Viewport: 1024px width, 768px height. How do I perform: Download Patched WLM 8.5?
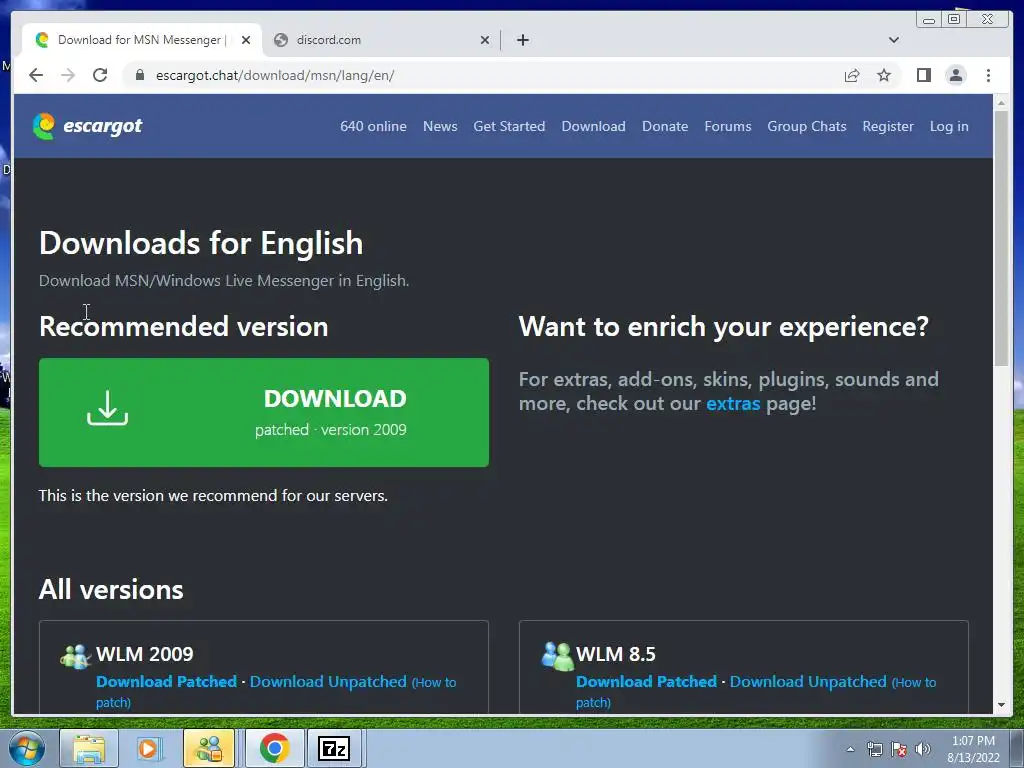(x=647, y=681)
